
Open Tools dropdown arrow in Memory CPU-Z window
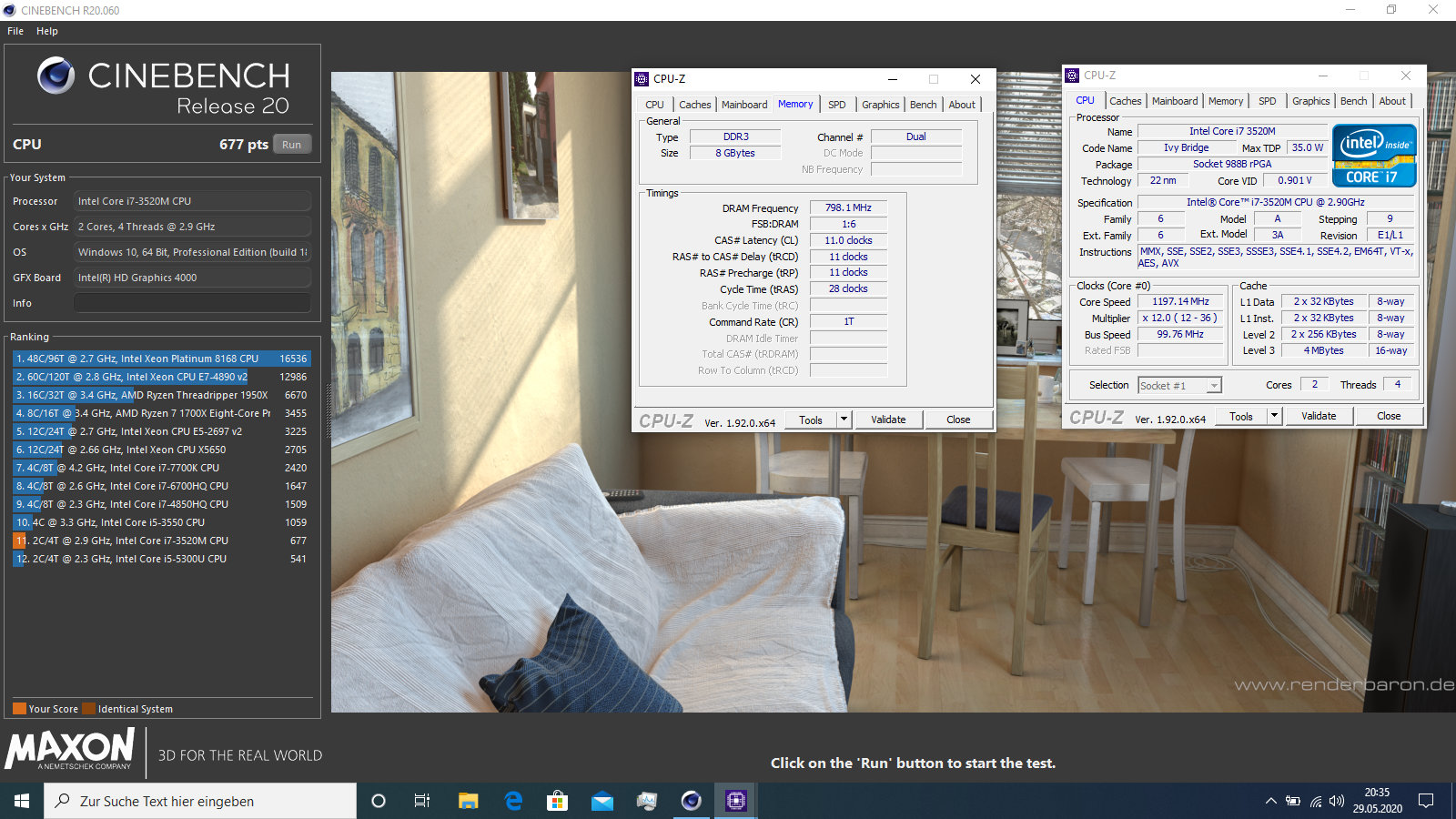tap(844, 420)
